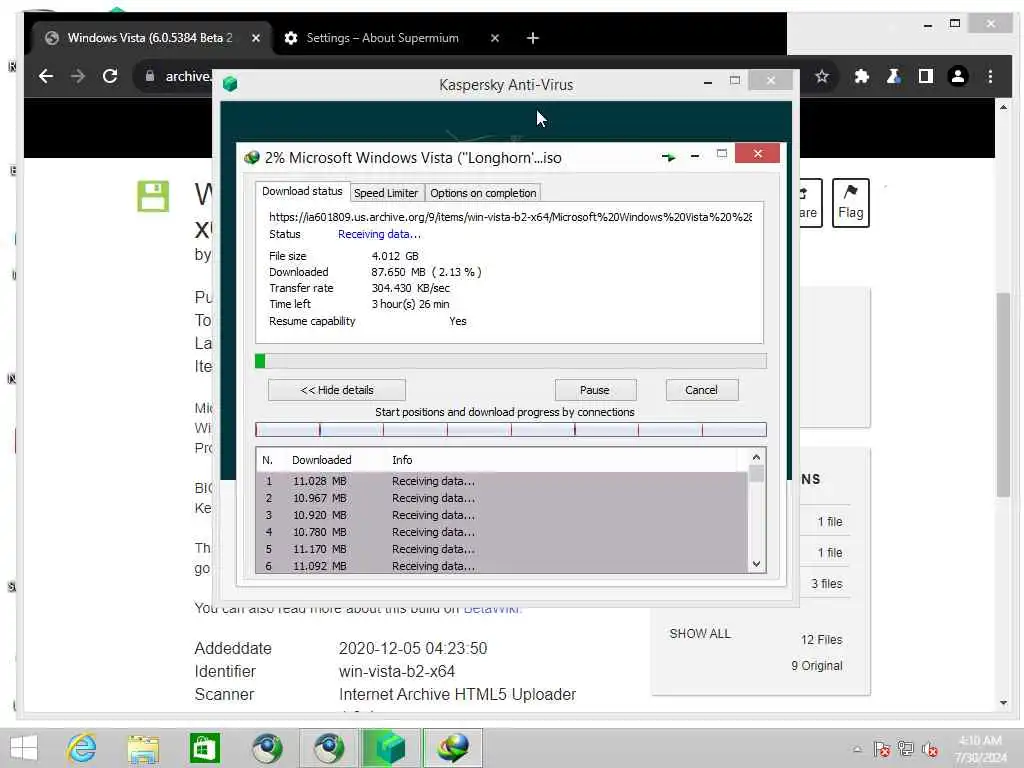Open the browser extensions puzzle icon
The width and height of the screenshot is (1024, 768).
[x=861, y=76]
